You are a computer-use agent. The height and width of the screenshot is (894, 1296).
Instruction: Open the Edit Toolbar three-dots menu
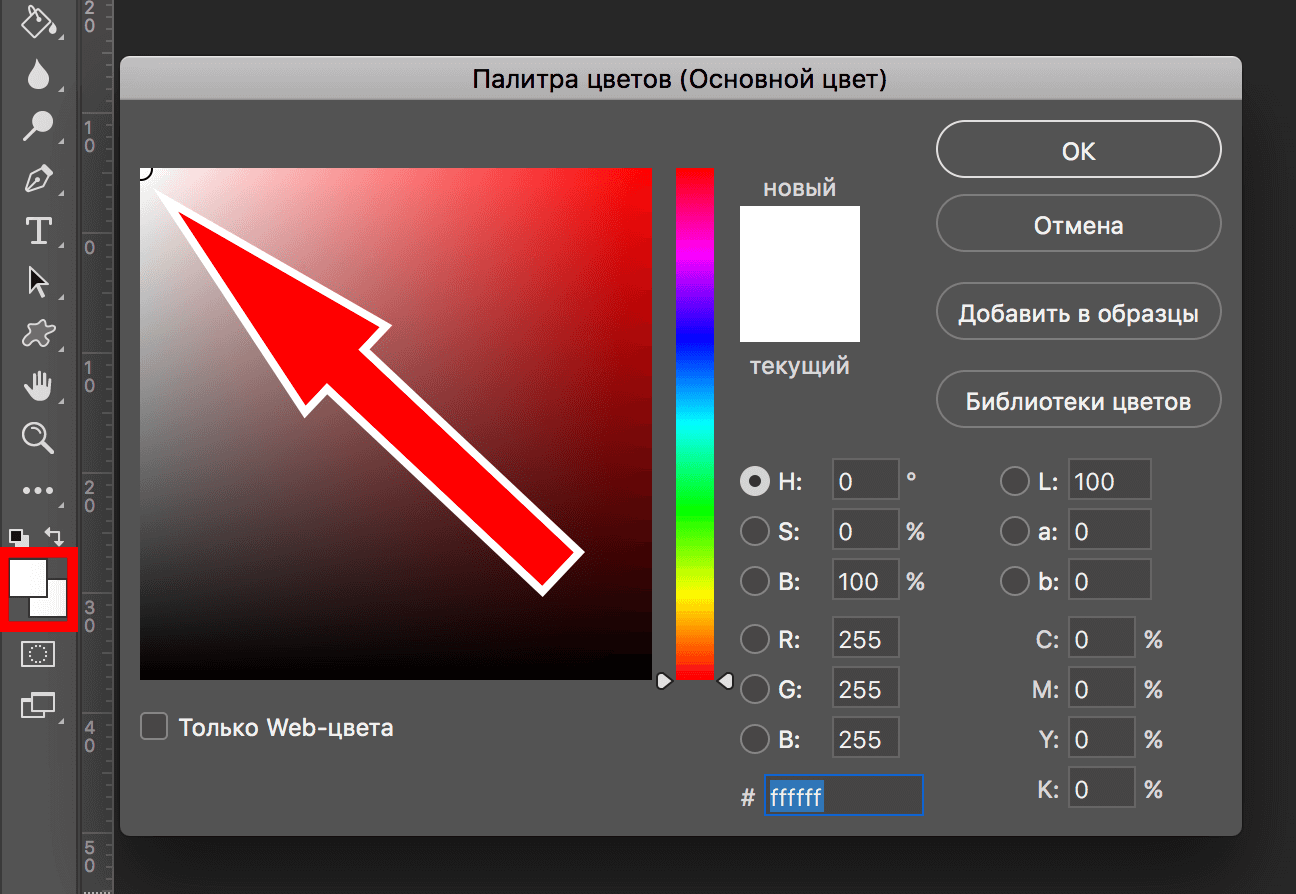pyautogui.click(x=37, y=490)
